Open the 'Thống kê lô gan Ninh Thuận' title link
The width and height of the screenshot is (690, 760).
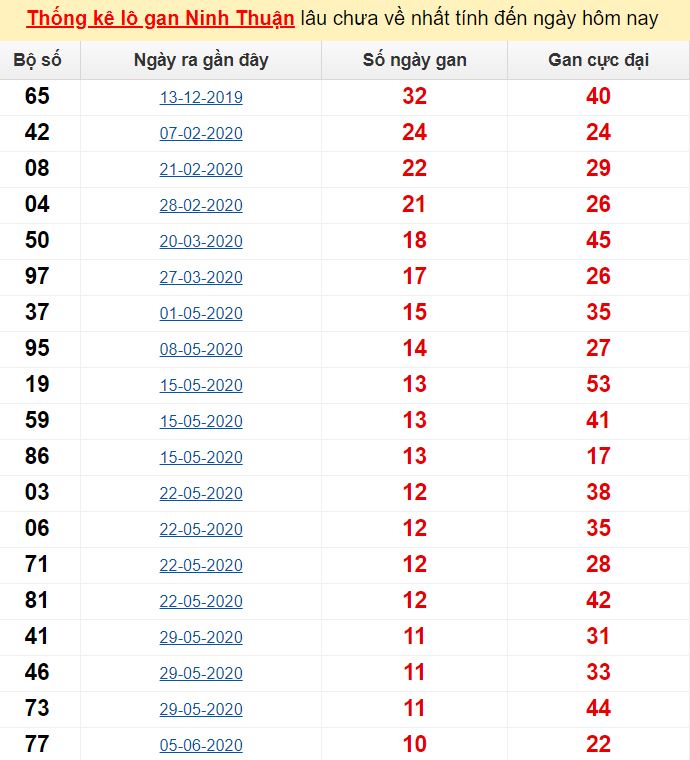(x=161, y=19)
